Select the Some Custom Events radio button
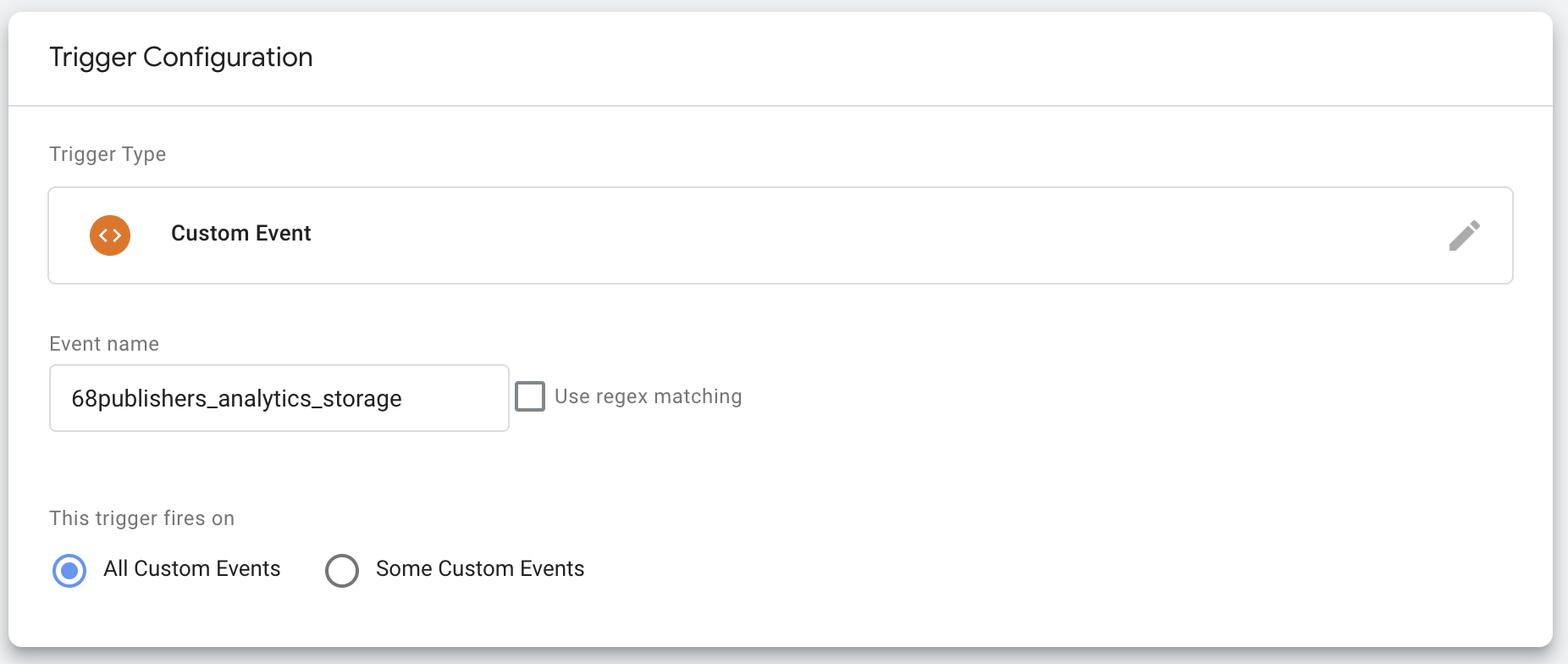This screenshot has height=664, width=1568. (342, 570)
